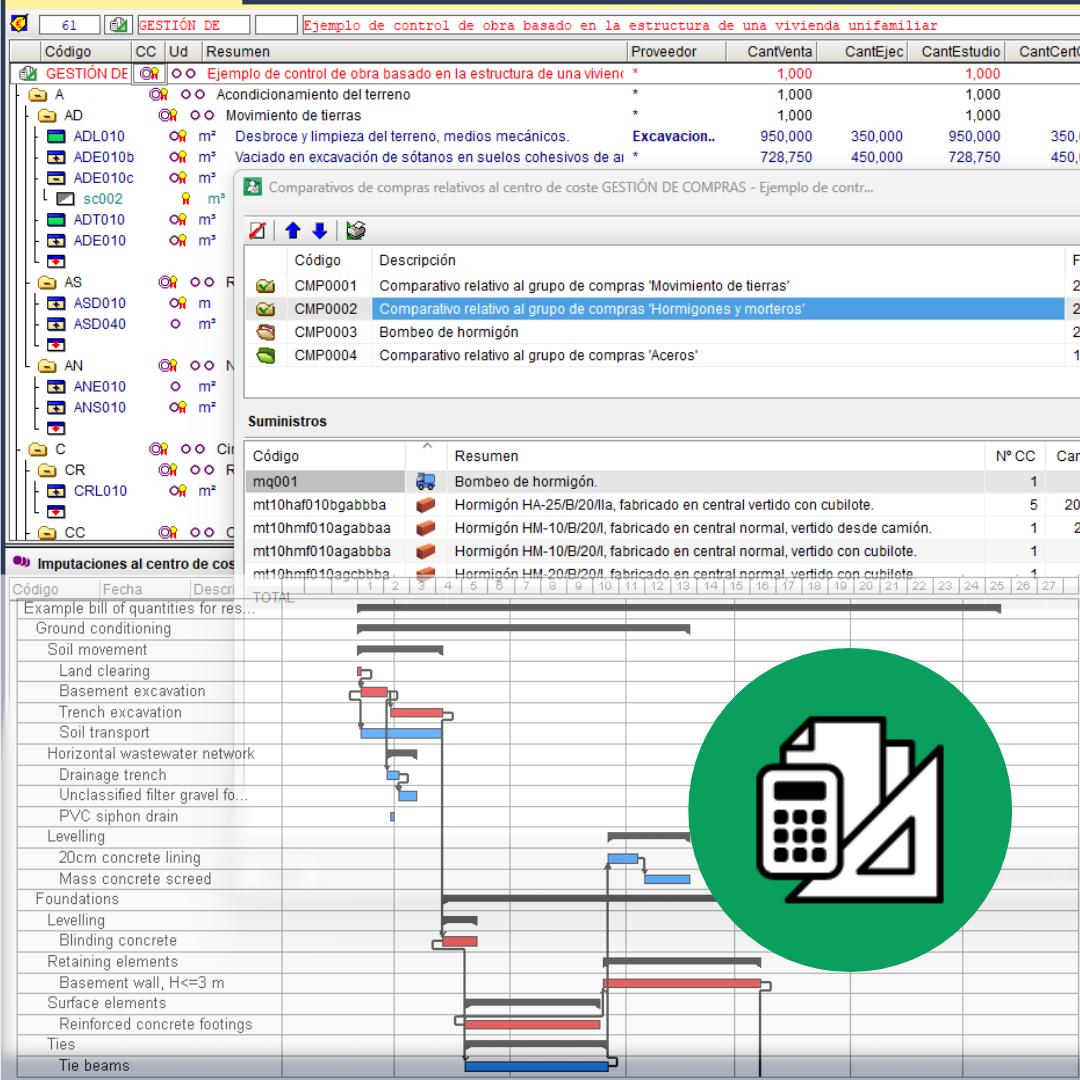
Task: Click the truck icon beside mq001
Action: pos(426,482)
